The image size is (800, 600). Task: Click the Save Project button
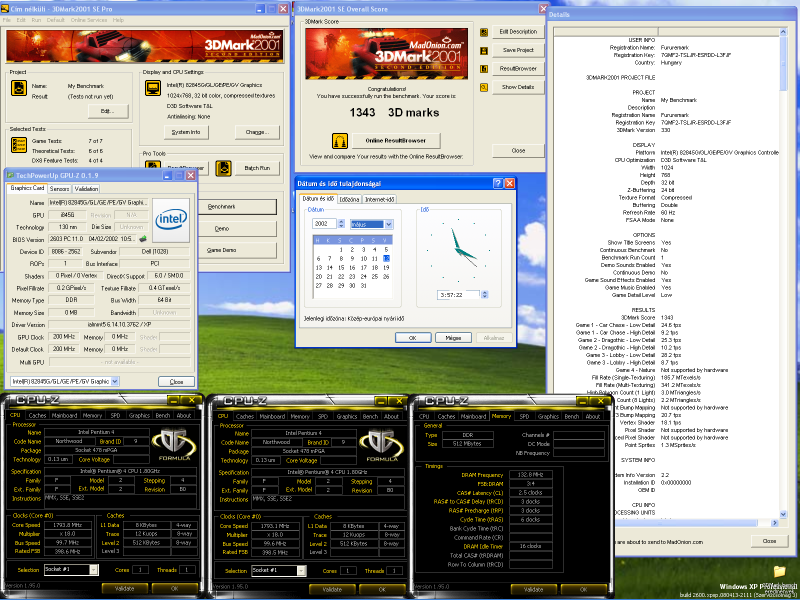coord(518,50)
